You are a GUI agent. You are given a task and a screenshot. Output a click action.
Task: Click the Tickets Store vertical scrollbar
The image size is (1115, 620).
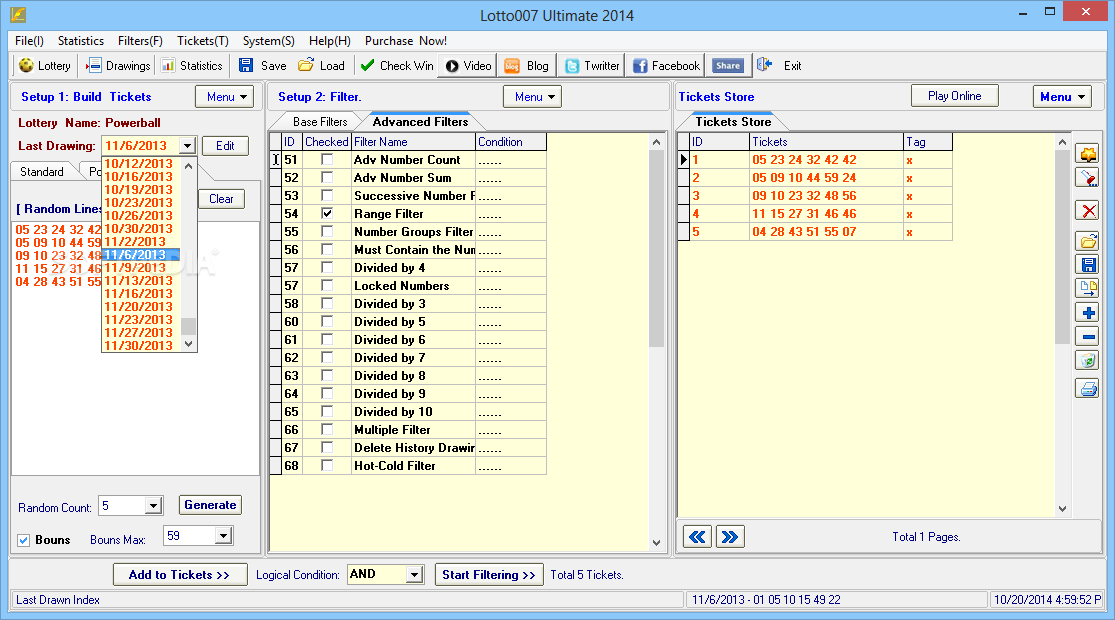(x=1062, y=324)
